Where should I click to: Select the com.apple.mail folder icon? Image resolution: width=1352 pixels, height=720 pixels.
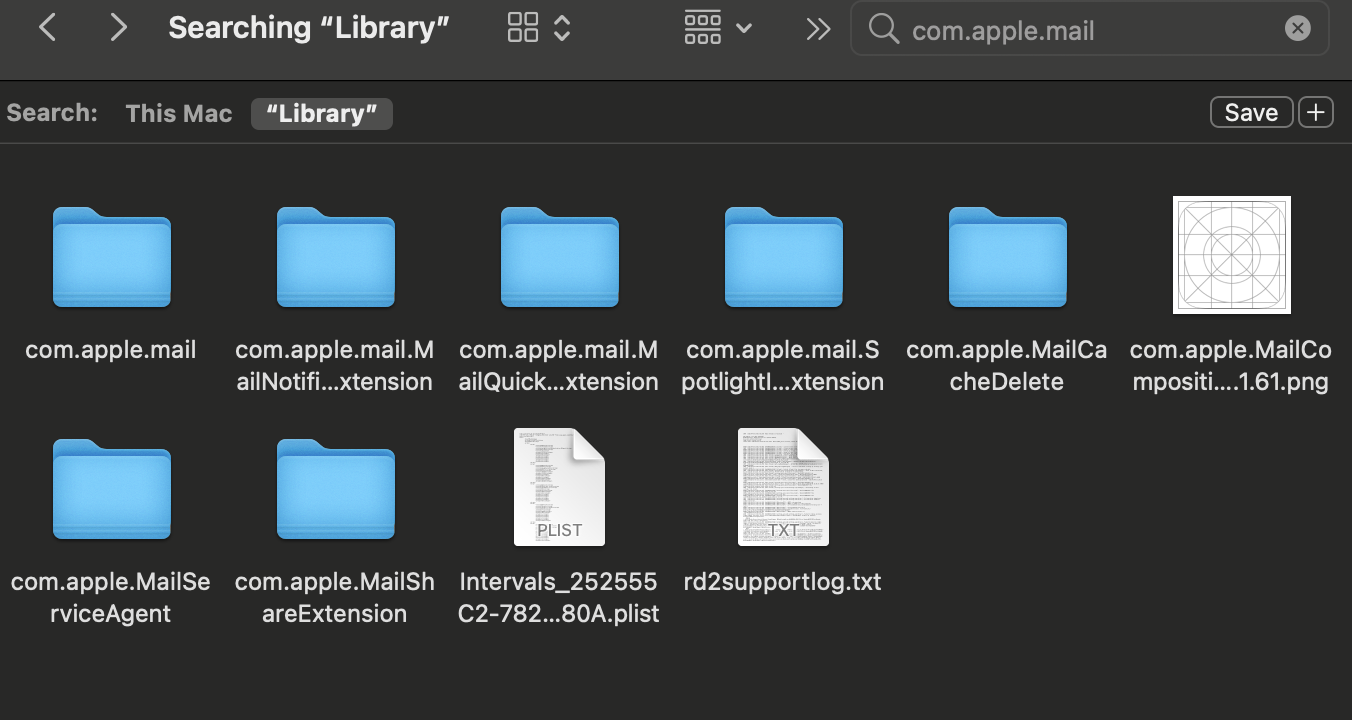pos(112,257)
